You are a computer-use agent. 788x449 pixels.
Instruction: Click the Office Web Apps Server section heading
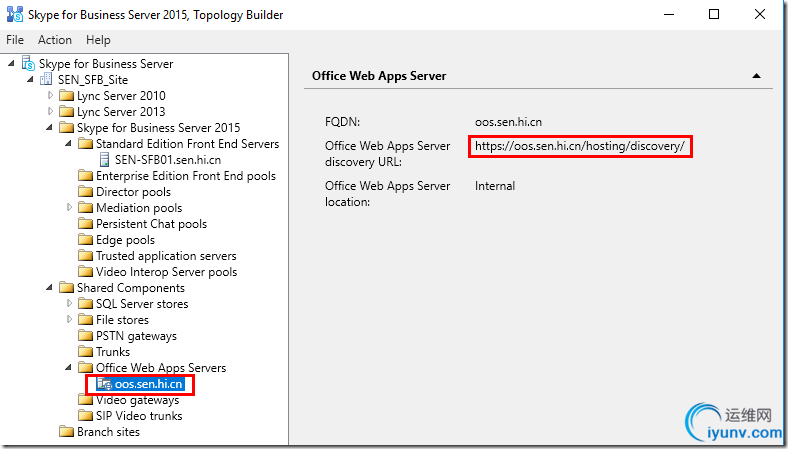tap(379, 76)
